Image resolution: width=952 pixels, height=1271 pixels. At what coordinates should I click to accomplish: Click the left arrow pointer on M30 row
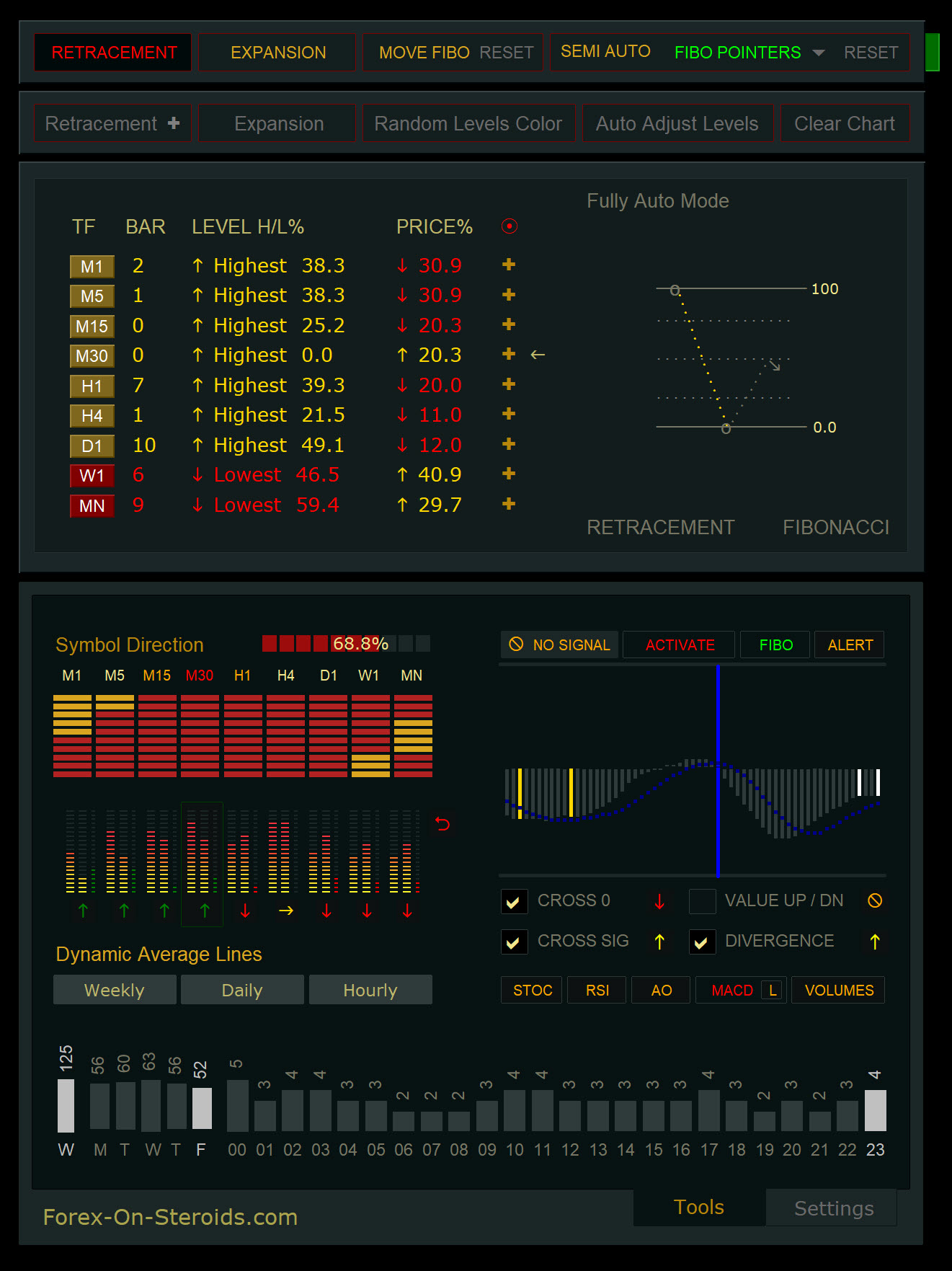[538, 355]
